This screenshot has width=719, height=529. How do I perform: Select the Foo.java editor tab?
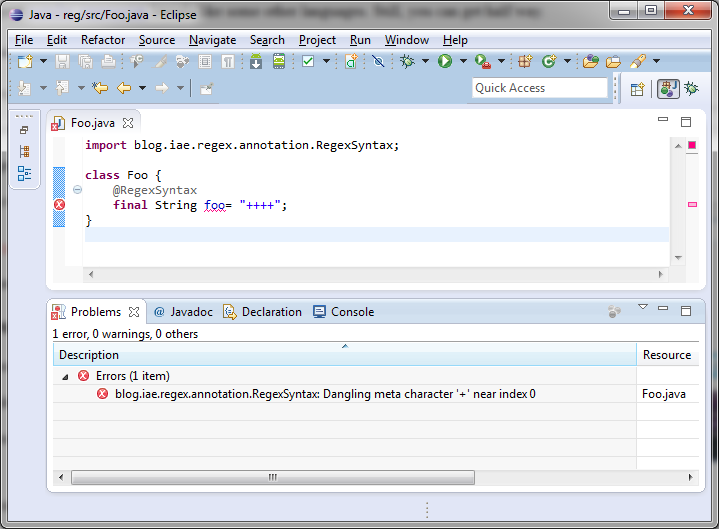tap(93, 123)
